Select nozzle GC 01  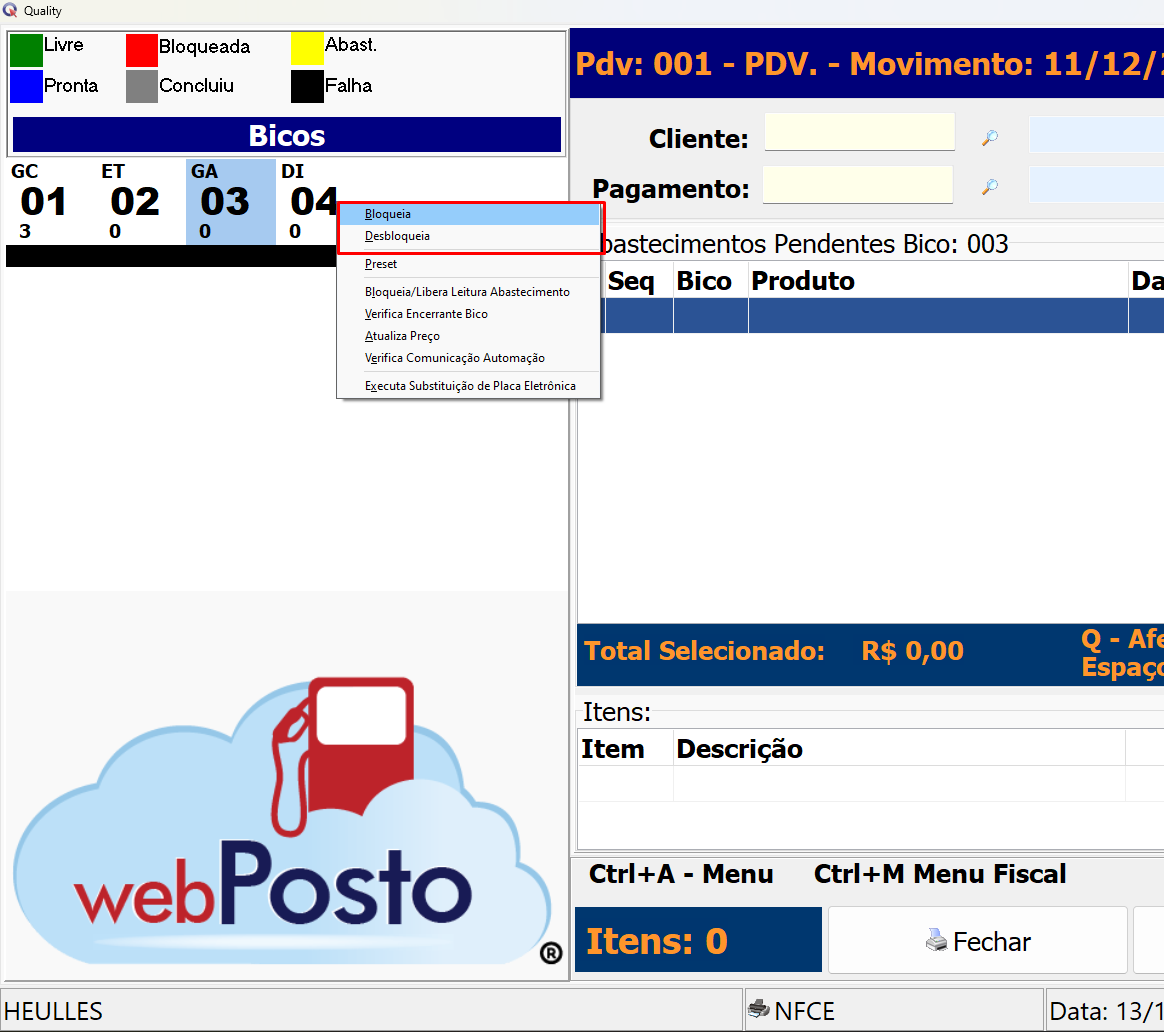(x=50, y=202)
